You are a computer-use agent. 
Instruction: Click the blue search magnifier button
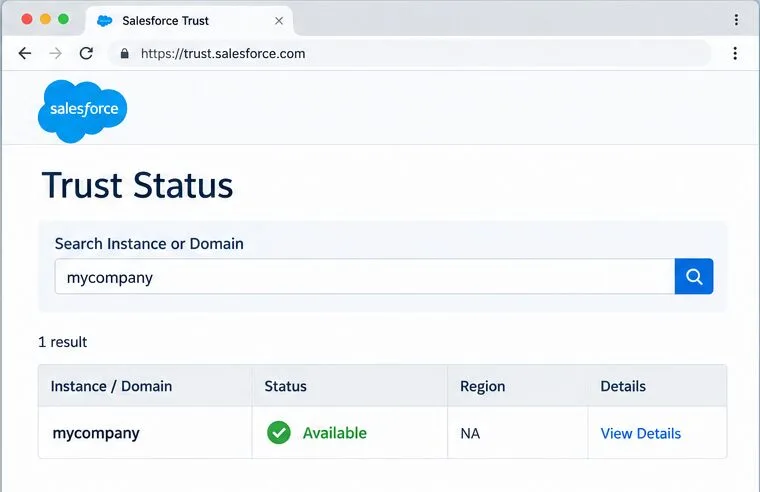click(694, 276)
